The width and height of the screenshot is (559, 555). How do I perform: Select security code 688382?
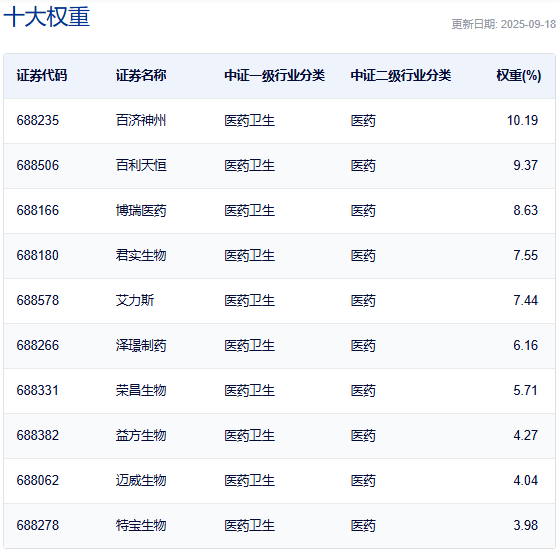(x=37, y=436)
